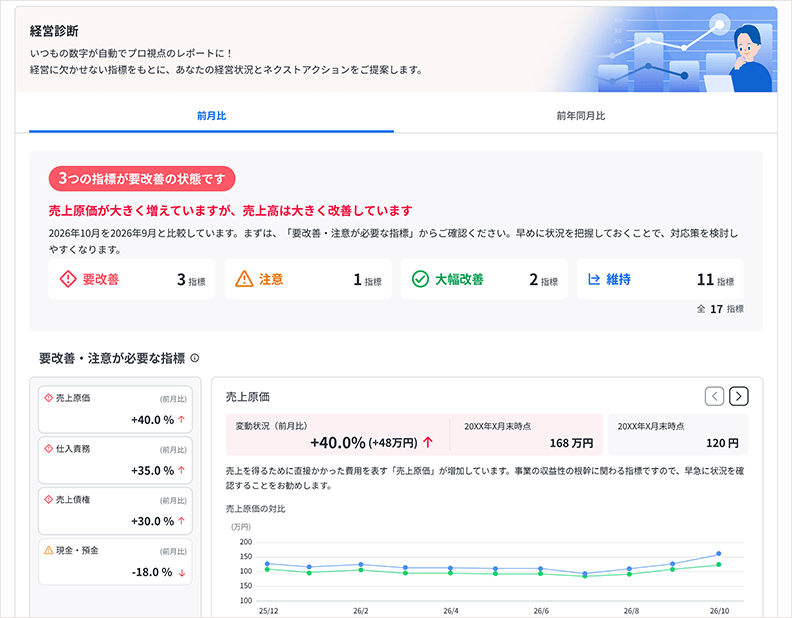Click the 26/10 green data point on chart

(719, 564)
